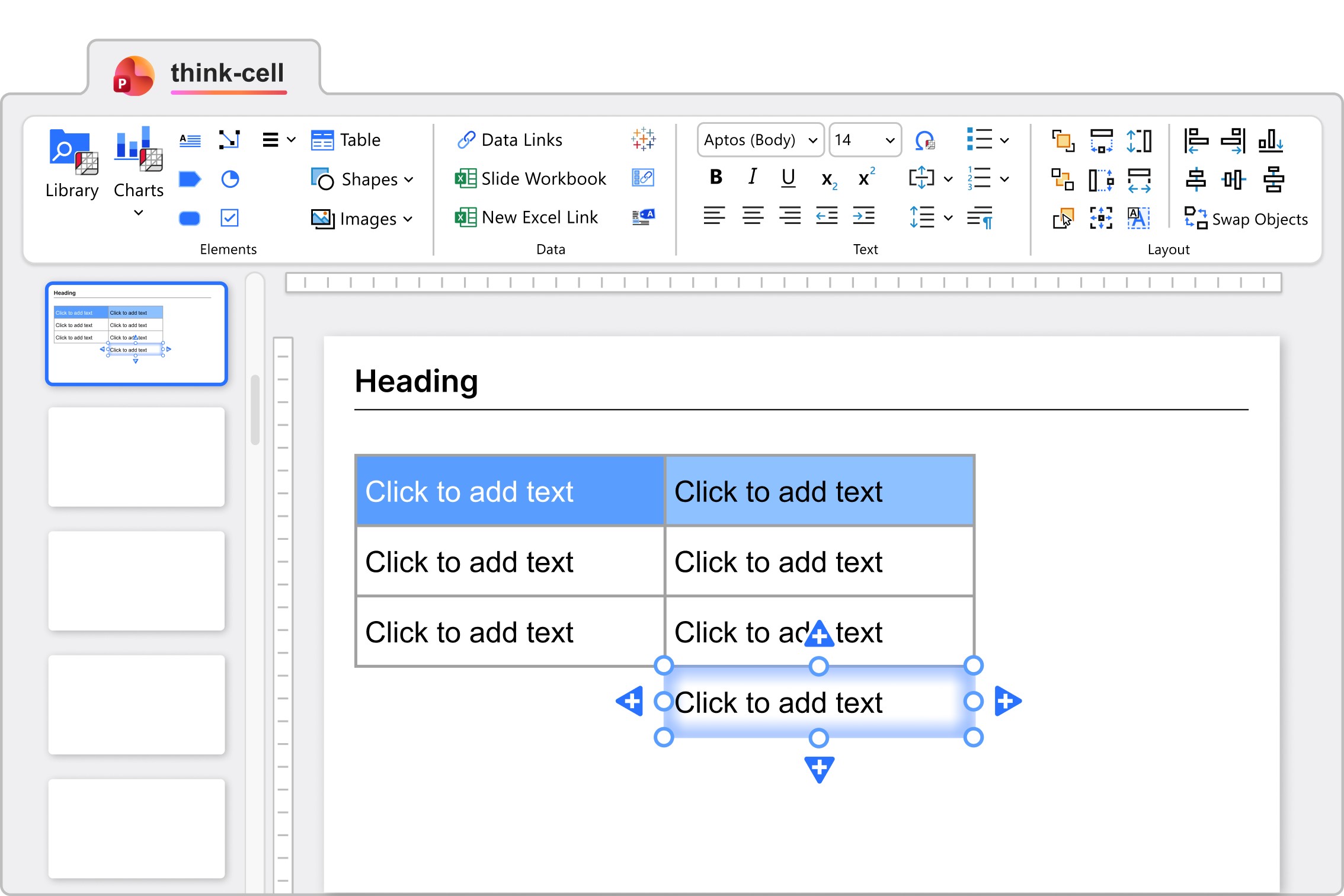Insert a Harvey ball element
Image resolution: width=1344 pixels, height=896 pixels.
(230, 179)
